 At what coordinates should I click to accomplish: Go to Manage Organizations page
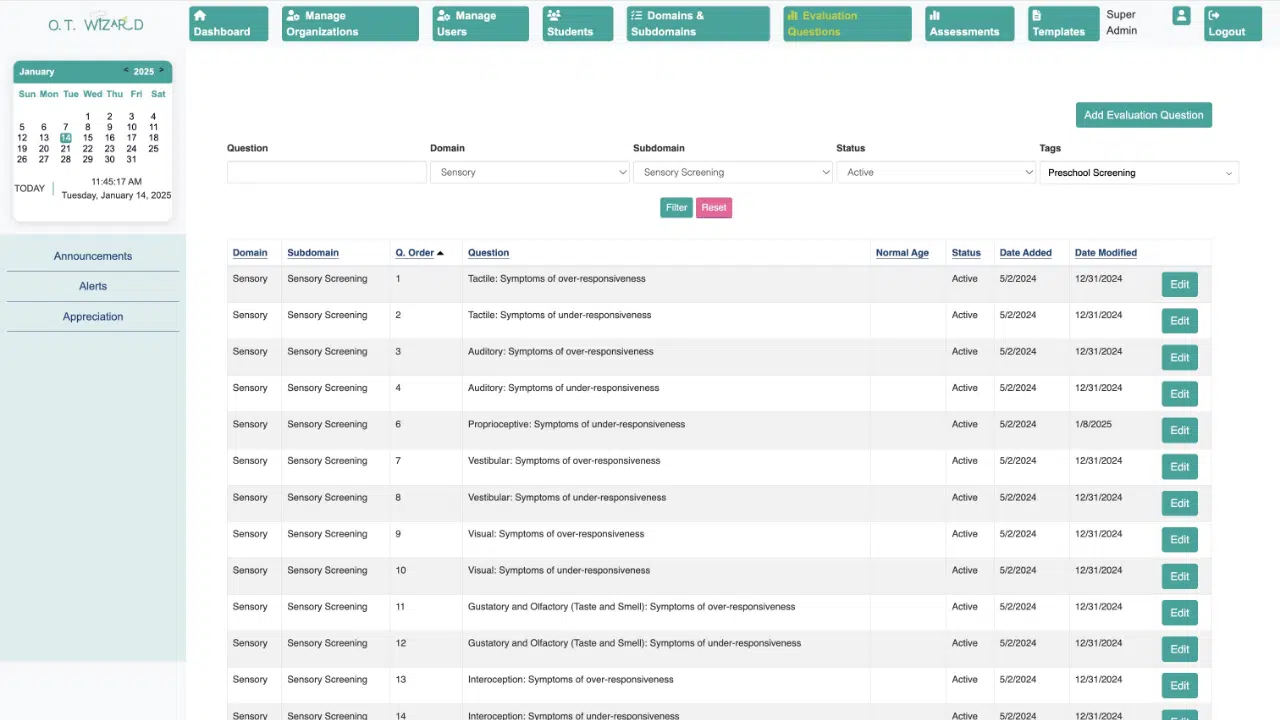(x=349, y=24)
